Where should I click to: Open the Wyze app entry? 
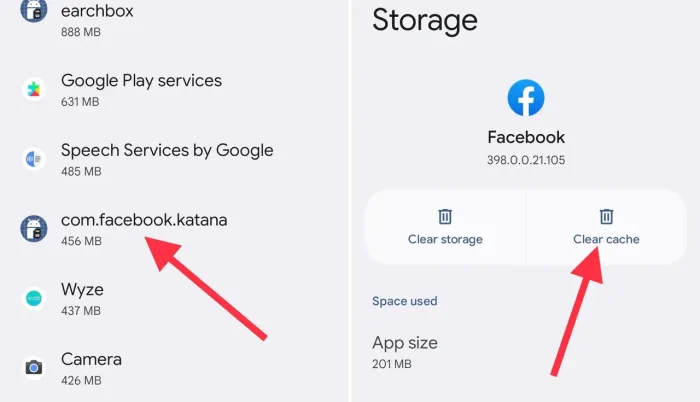coord(174,298)
